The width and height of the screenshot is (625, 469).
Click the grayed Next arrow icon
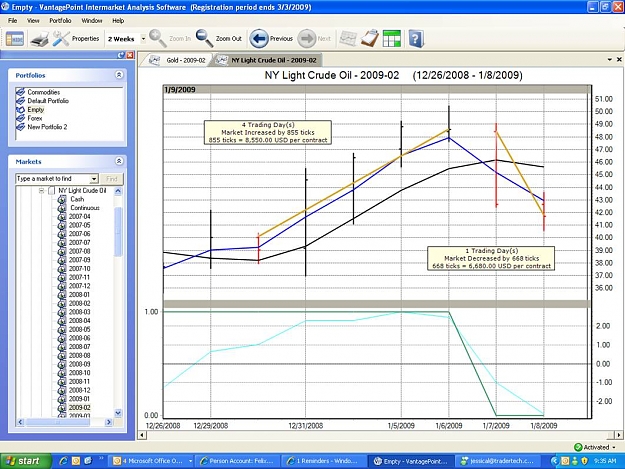click(307, 39)
